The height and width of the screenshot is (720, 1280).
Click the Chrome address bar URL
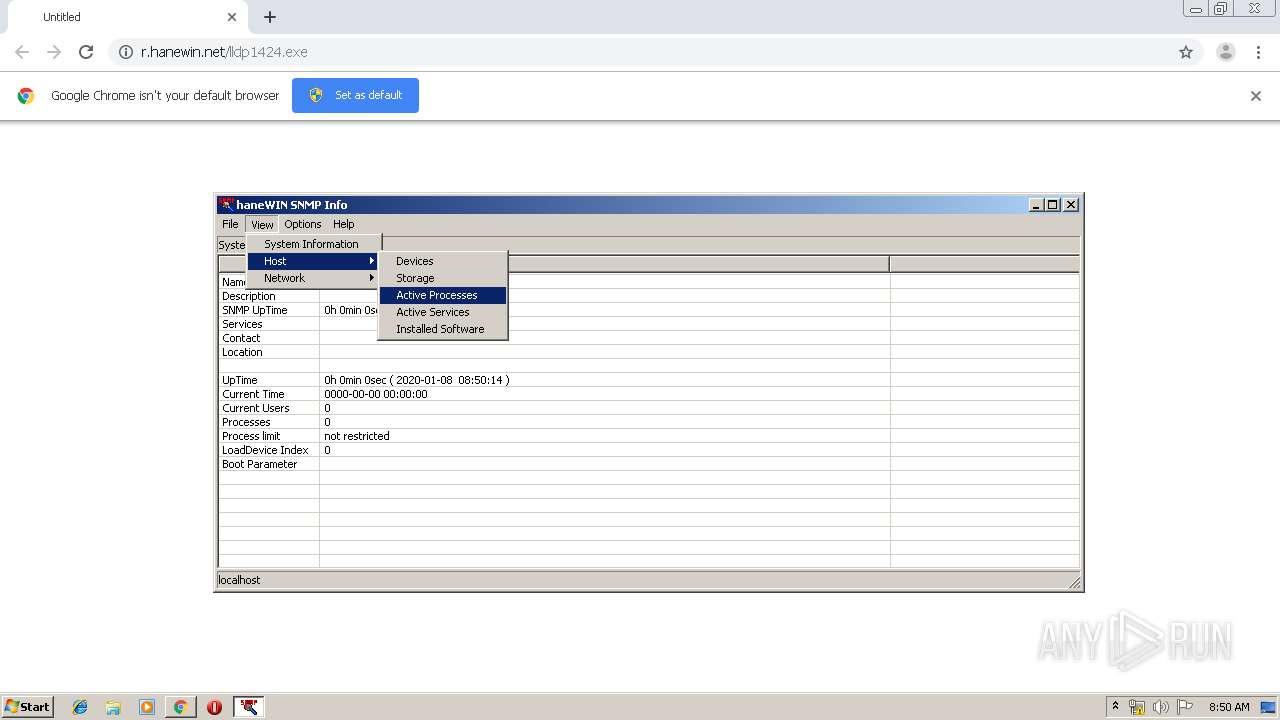(x=224, y=52)
